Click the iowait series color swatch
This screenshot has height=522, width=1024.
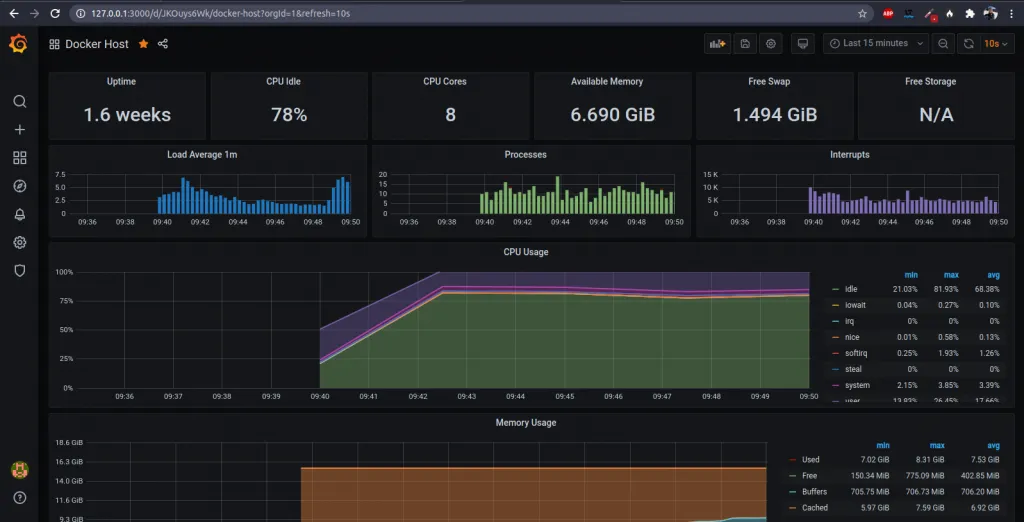(x=835, y=305)
